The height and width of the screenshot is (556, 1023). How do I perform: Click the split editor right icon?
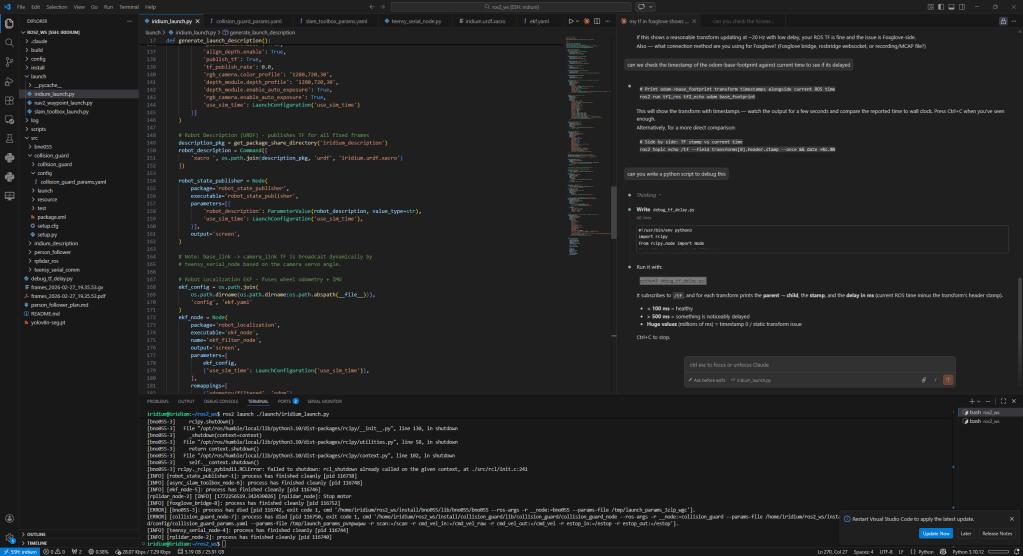coord(597,20)
